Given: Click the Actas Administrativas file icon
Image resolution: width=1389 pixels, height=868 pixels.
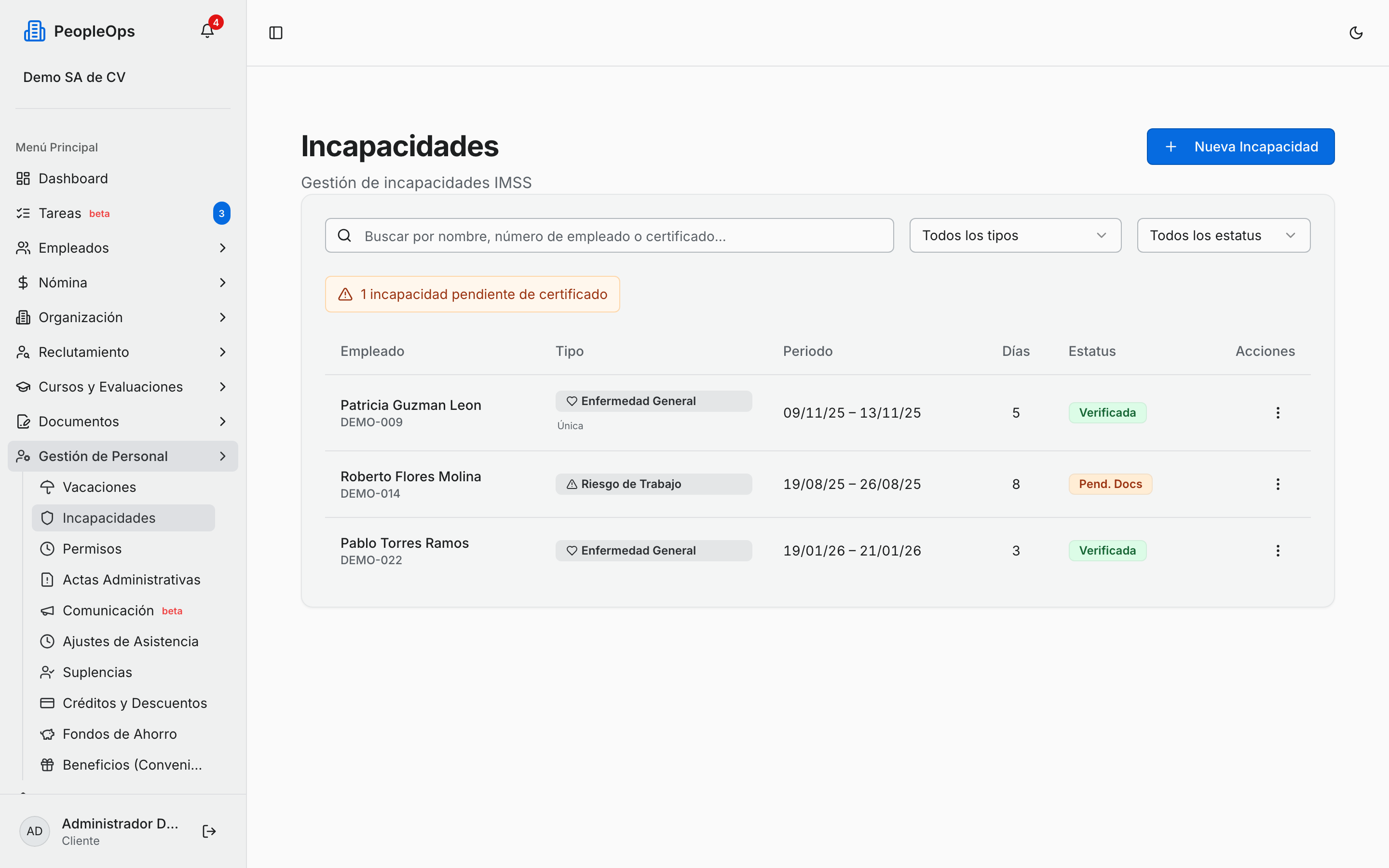Looking at the screenshot, I should pos(47,580).
